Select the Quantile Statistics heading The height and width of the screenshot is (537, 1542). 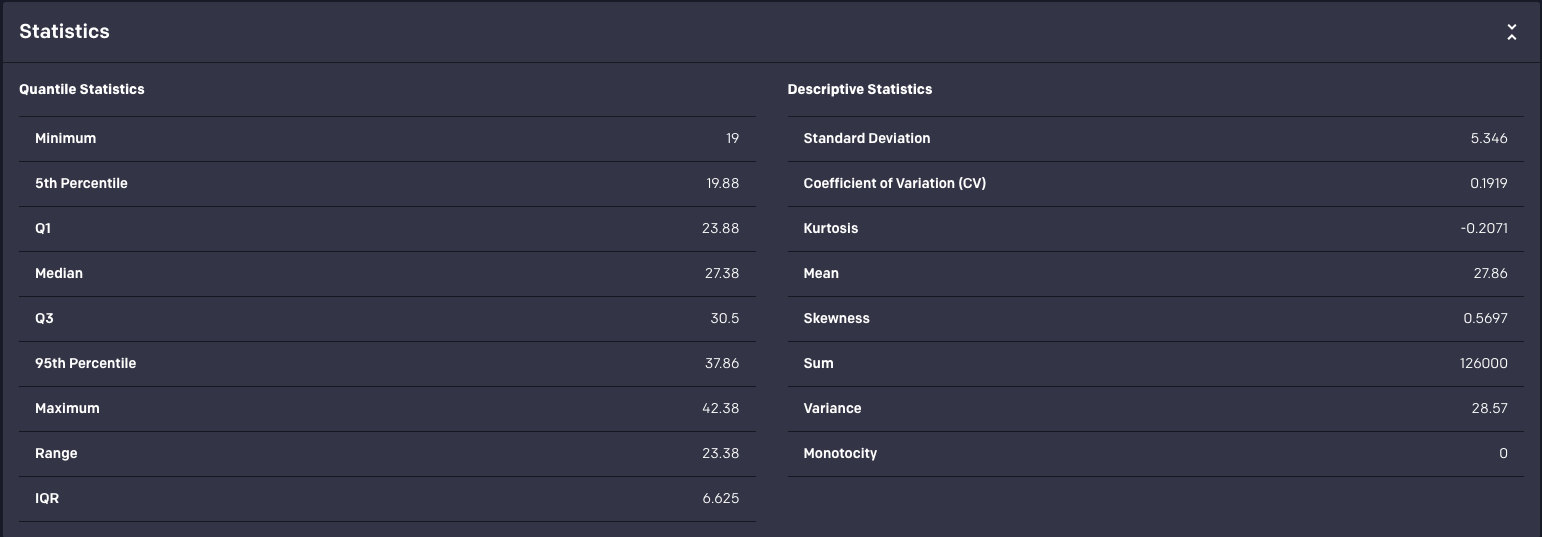pyautogui.click(x=82, y=89)
